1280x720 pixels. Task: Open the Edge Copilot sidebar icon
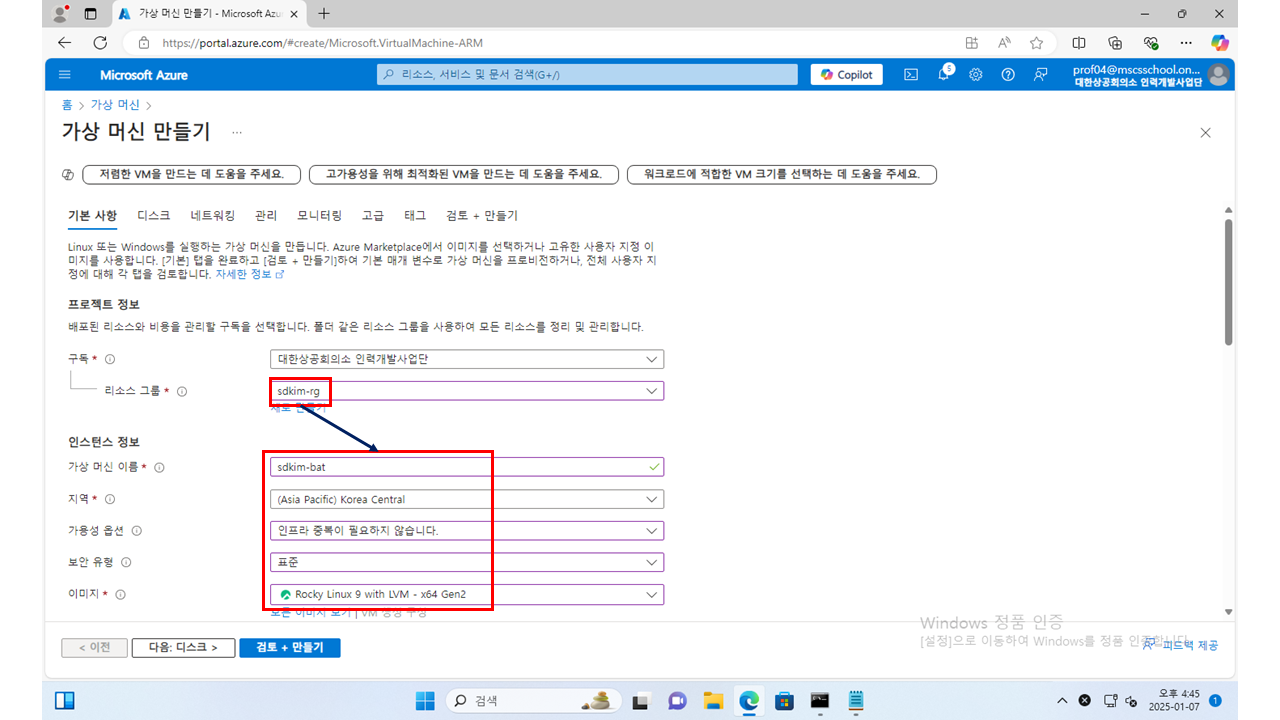1219,43
